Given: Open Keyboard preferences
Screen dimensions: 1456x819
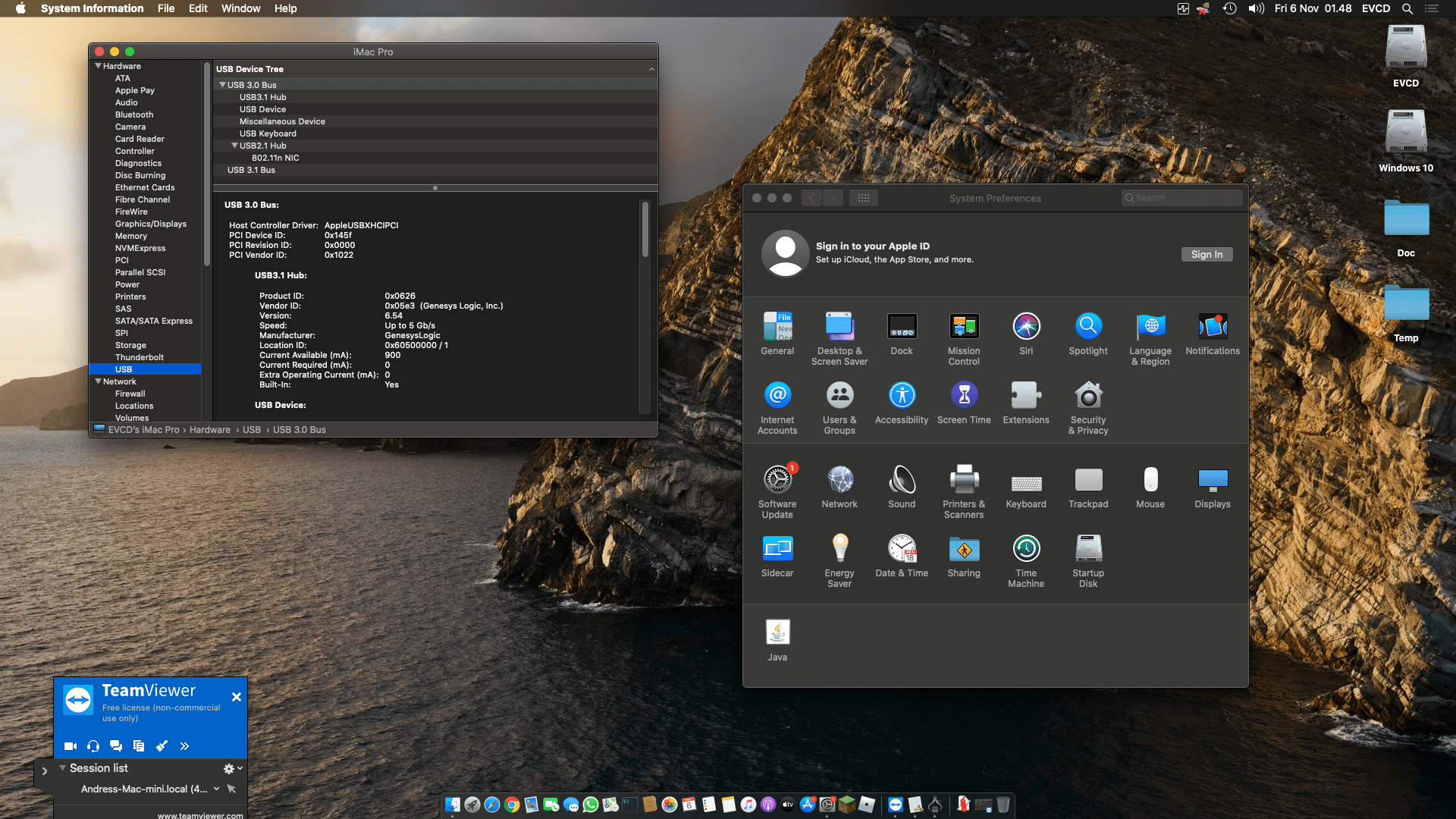Looking at the screenshot, I should coord(1026,487).
